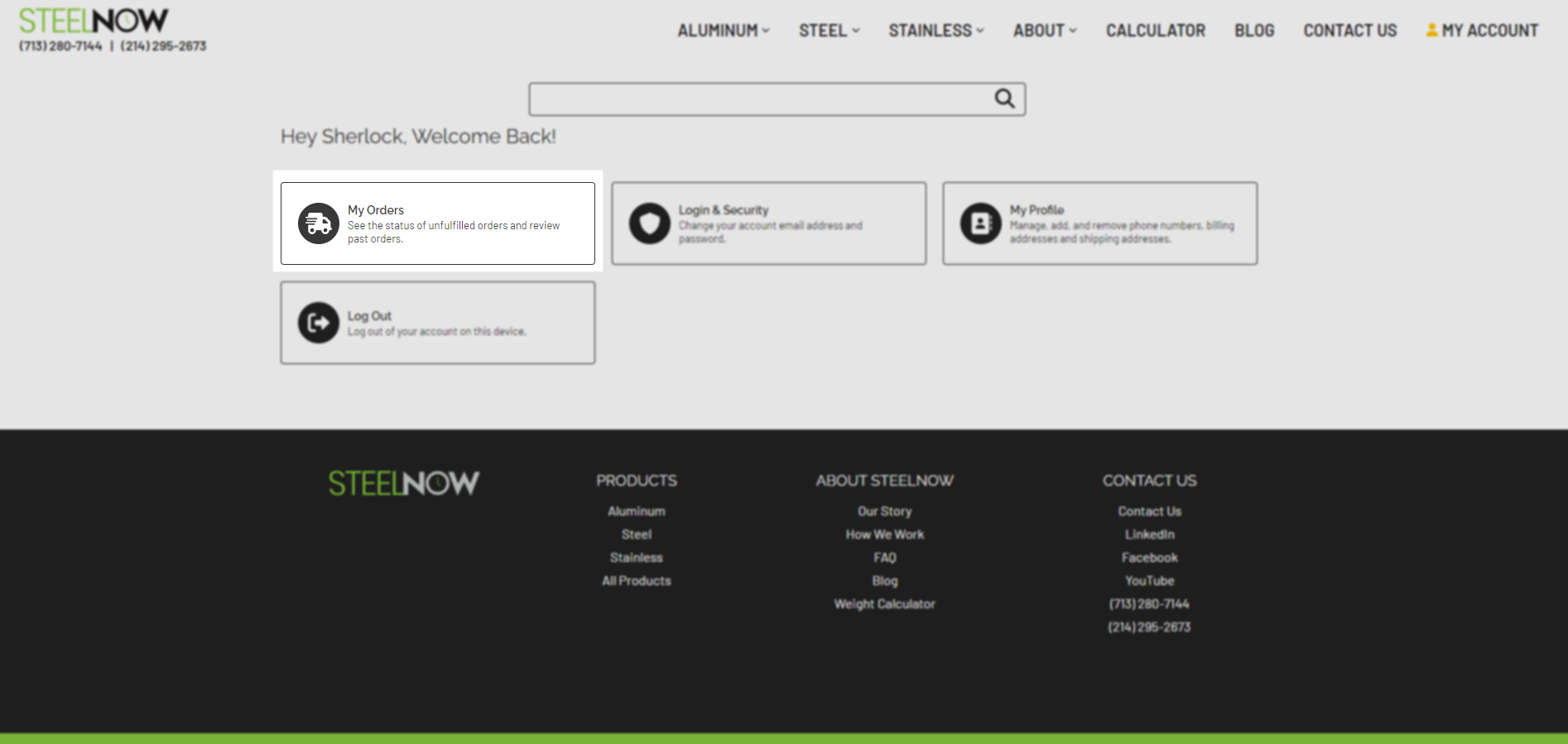The image size is (1568, 744).
Task: Click the SteelNow logo in the footer
Action: click(404, 483)
